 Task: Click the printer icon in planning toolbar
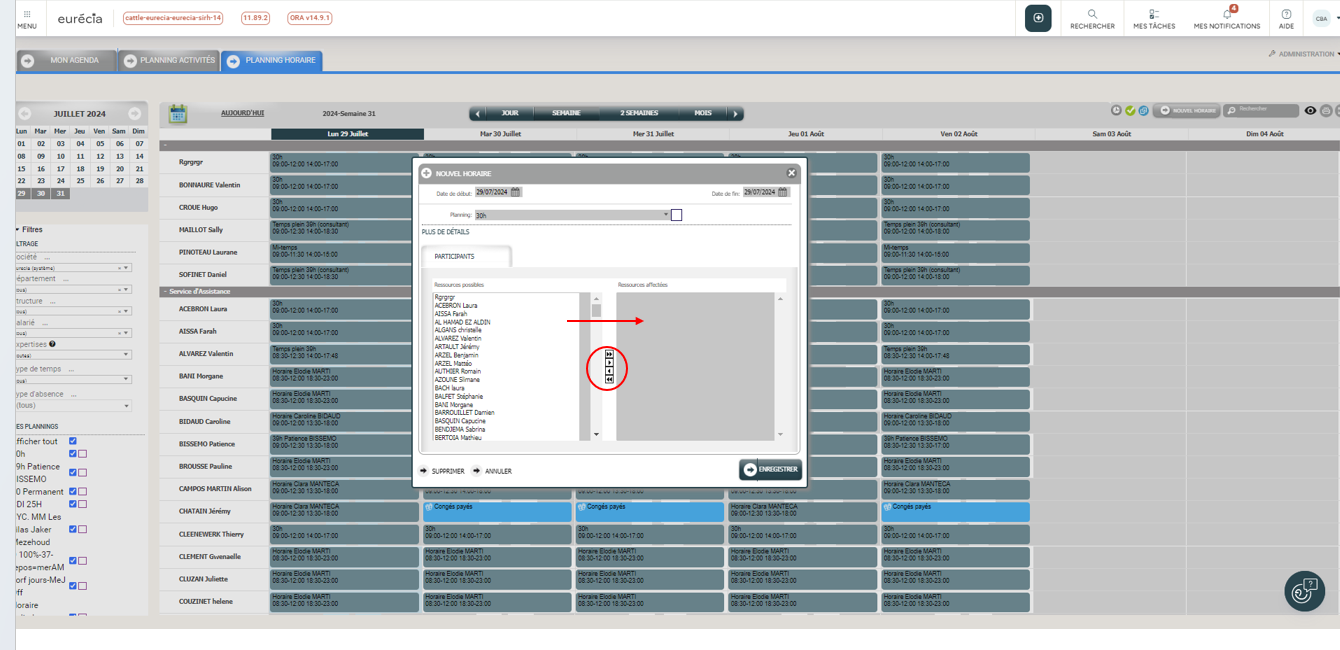click(1326, 111)
